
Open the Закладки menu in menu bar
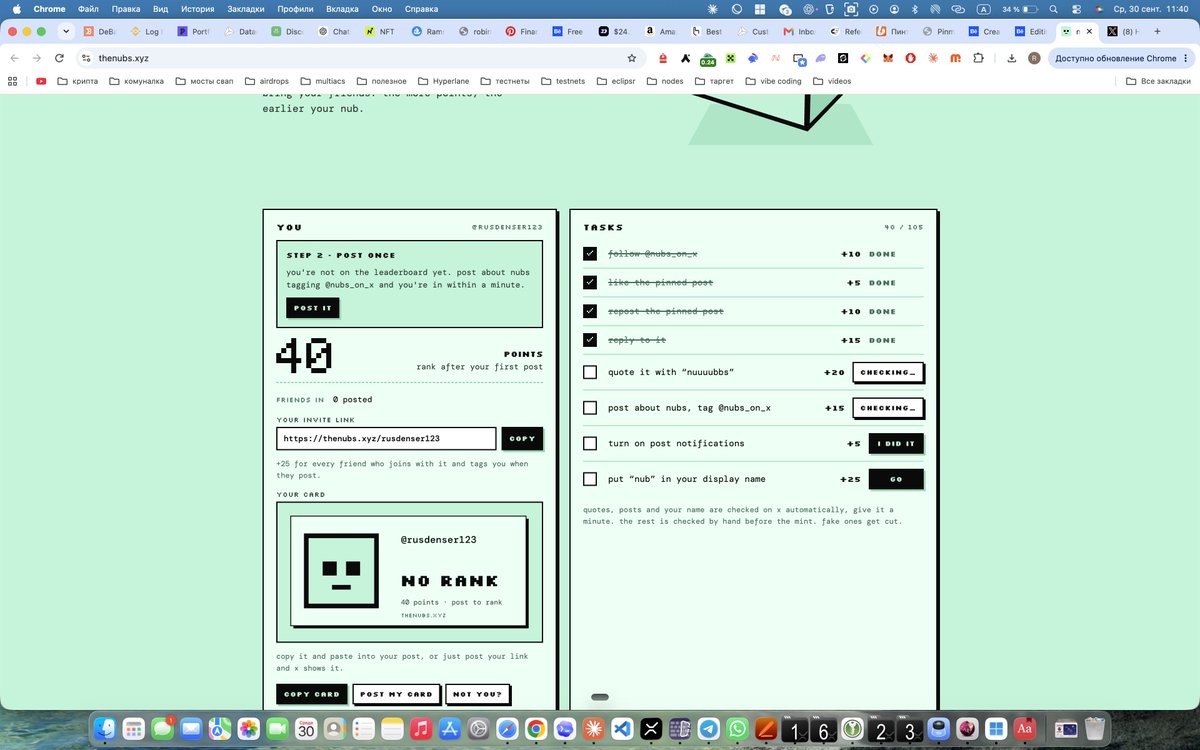pyautogui.click(x=246, y=8)
